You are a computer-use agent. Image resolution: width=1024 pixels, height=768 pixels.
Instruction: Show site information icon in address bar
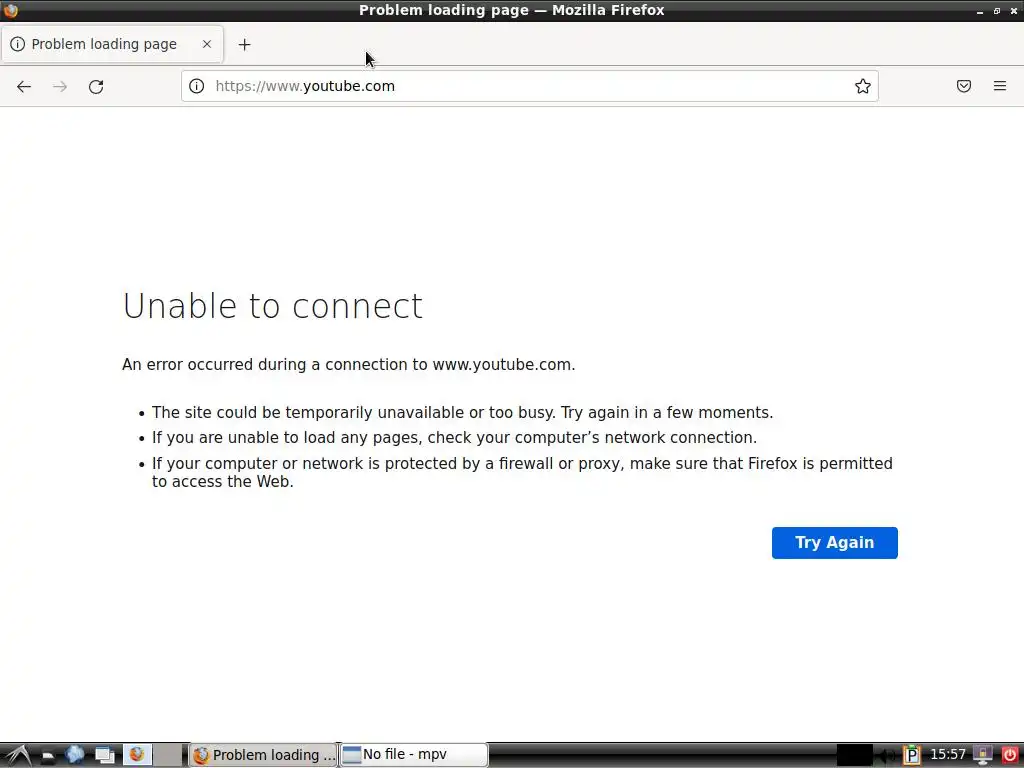coord(197,86)
